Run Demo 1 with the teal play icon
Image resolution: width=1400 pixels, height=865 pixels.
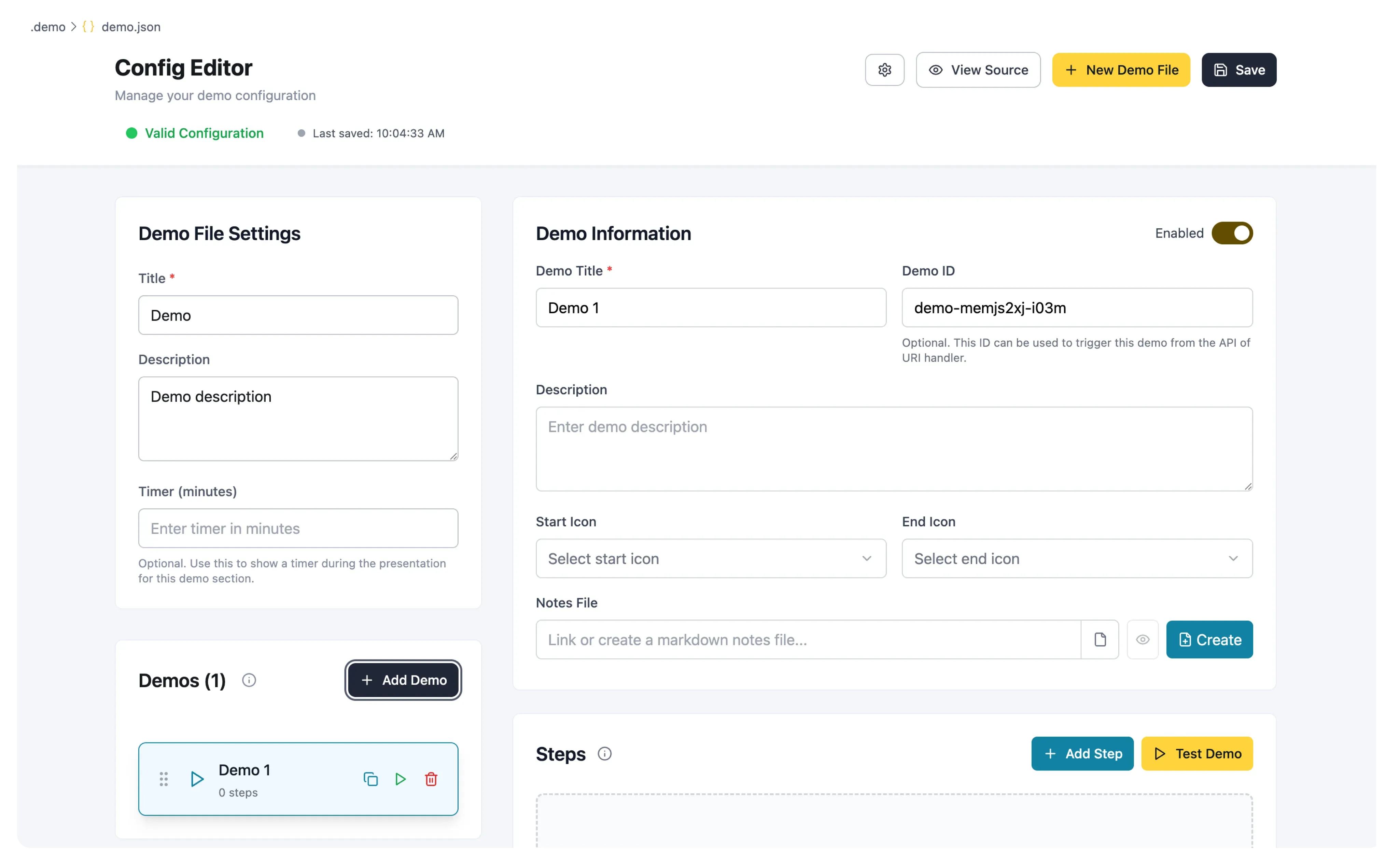[x=401, y=779]
